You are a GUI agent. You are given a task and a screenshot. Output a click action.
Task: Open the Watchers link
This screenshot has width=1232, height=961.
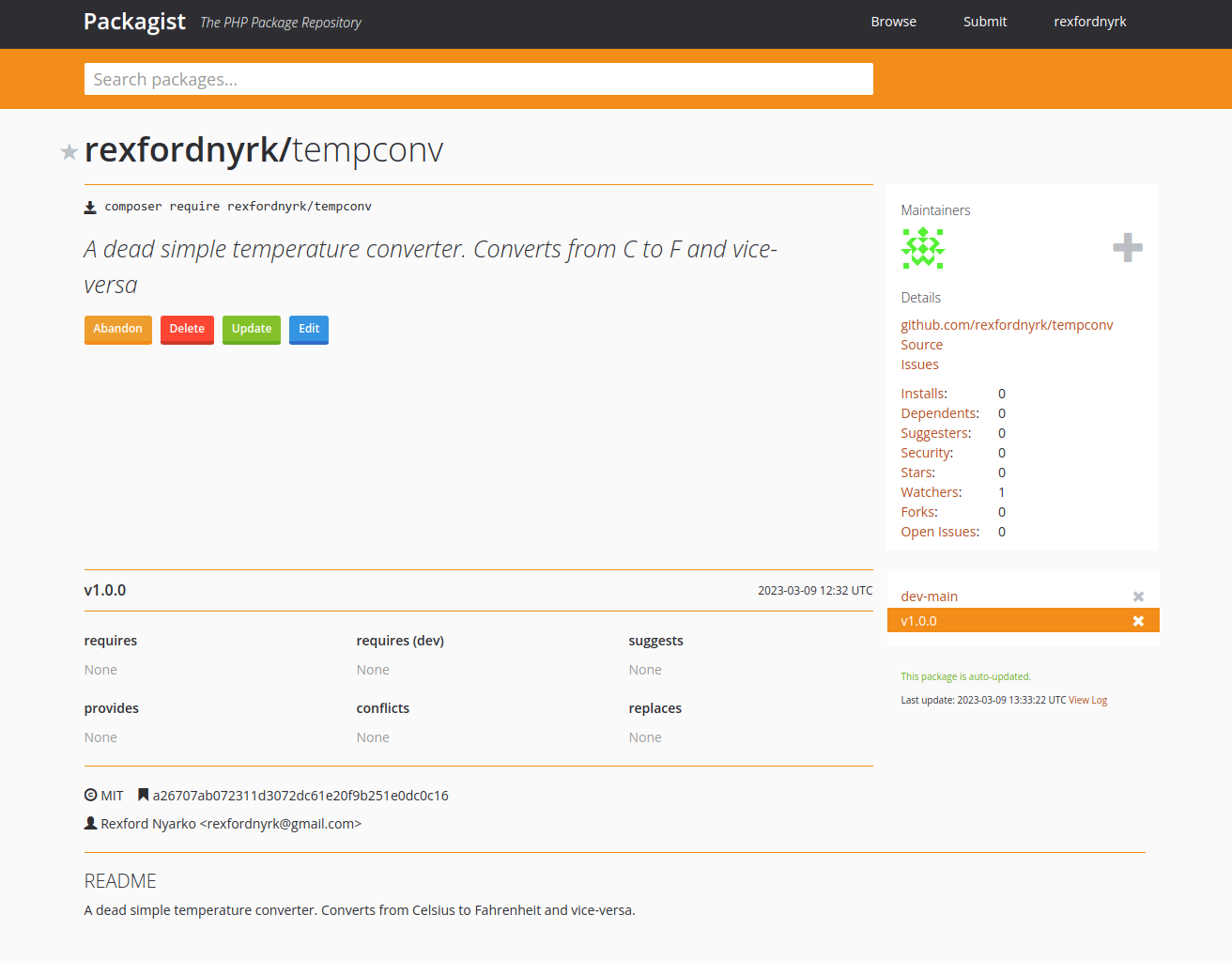(932, 492)
